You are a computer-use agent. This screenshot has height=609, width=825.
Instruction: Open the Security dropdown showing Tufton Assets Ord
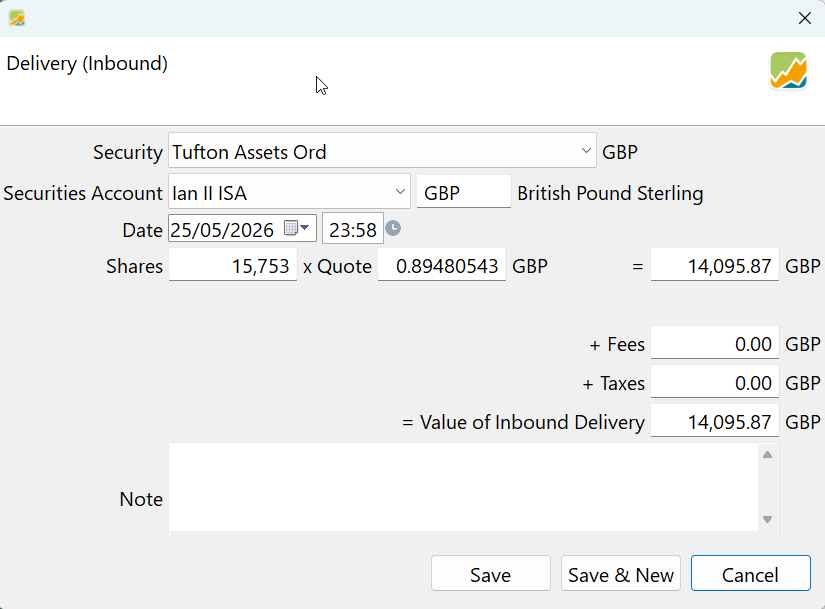pyautogui.click(x=383, y=152)
